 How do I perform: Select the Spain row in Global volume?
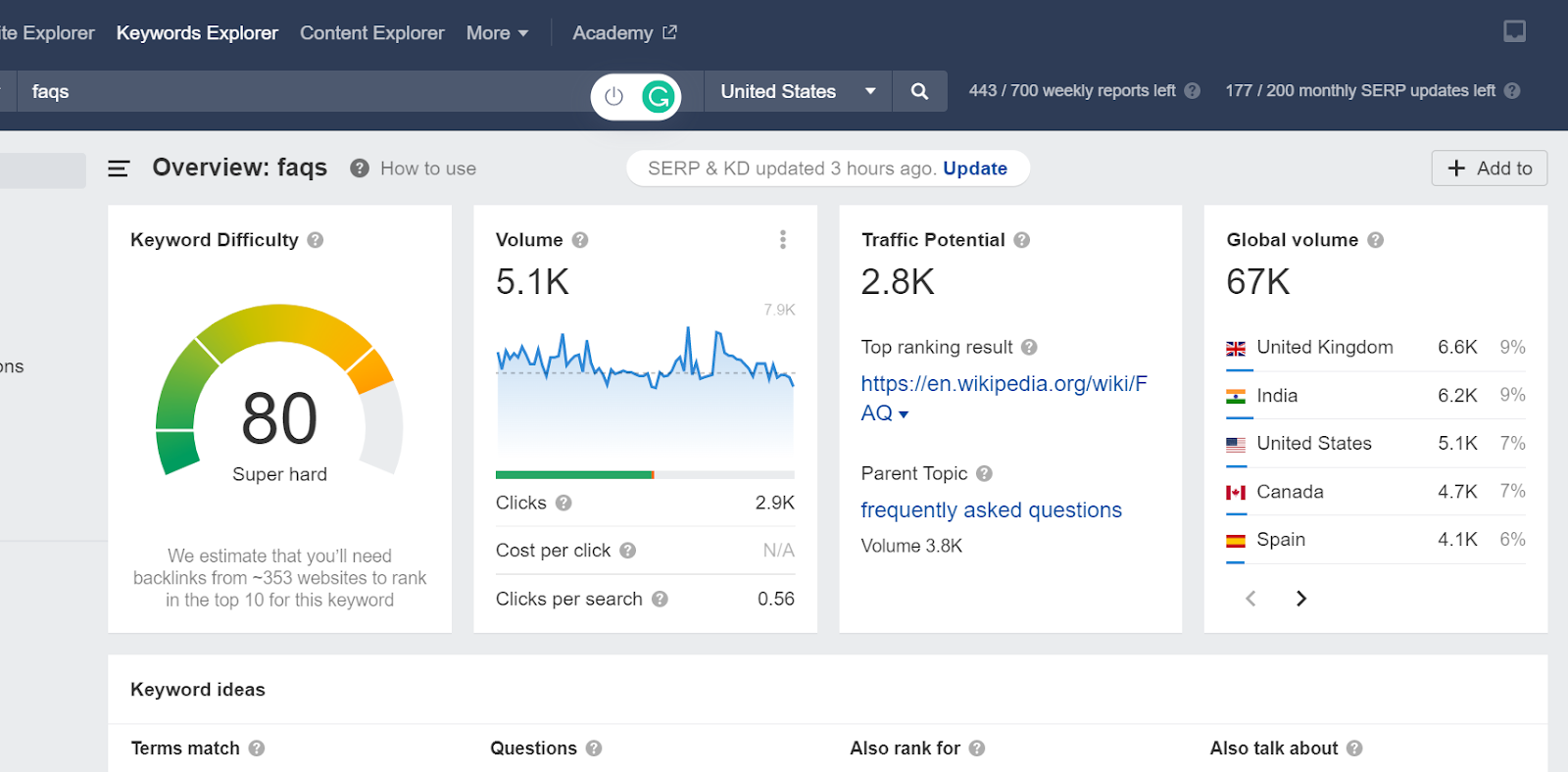click(x=1376, y=540)
